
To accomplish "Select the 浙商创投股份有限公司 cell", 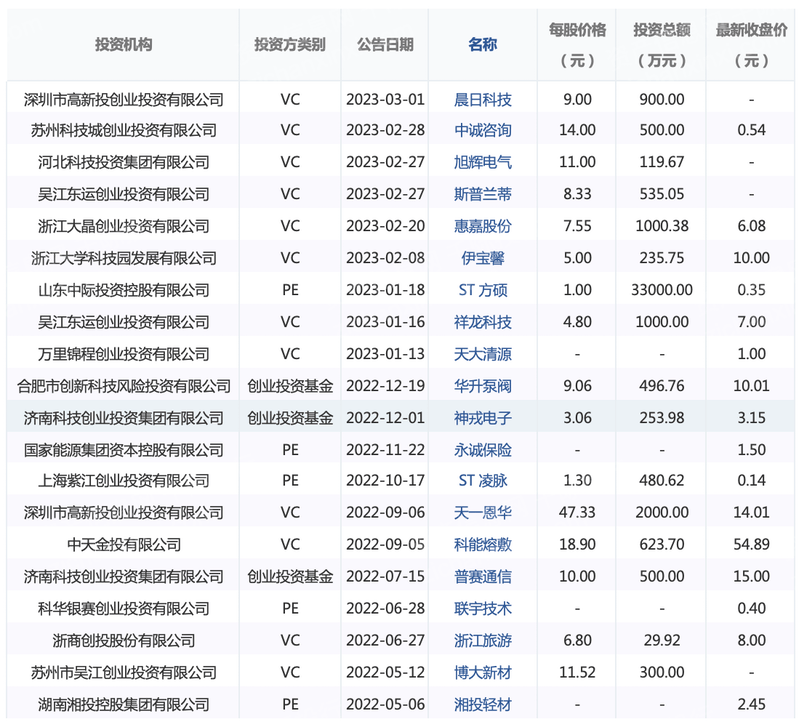I will (123, 640).
